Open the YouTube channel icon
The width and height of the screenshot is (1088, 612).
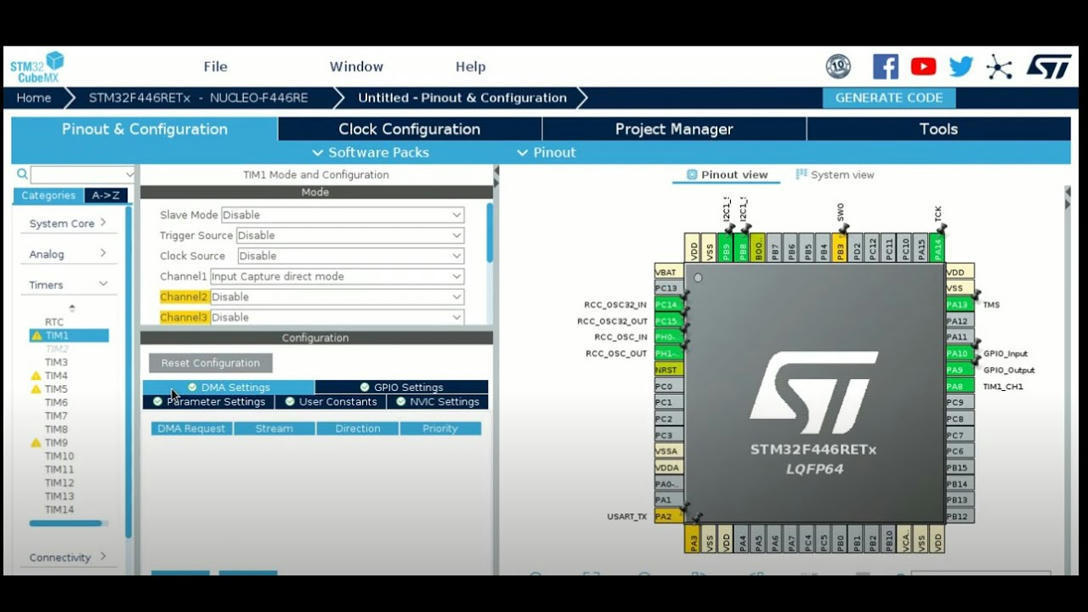(923, 66)
